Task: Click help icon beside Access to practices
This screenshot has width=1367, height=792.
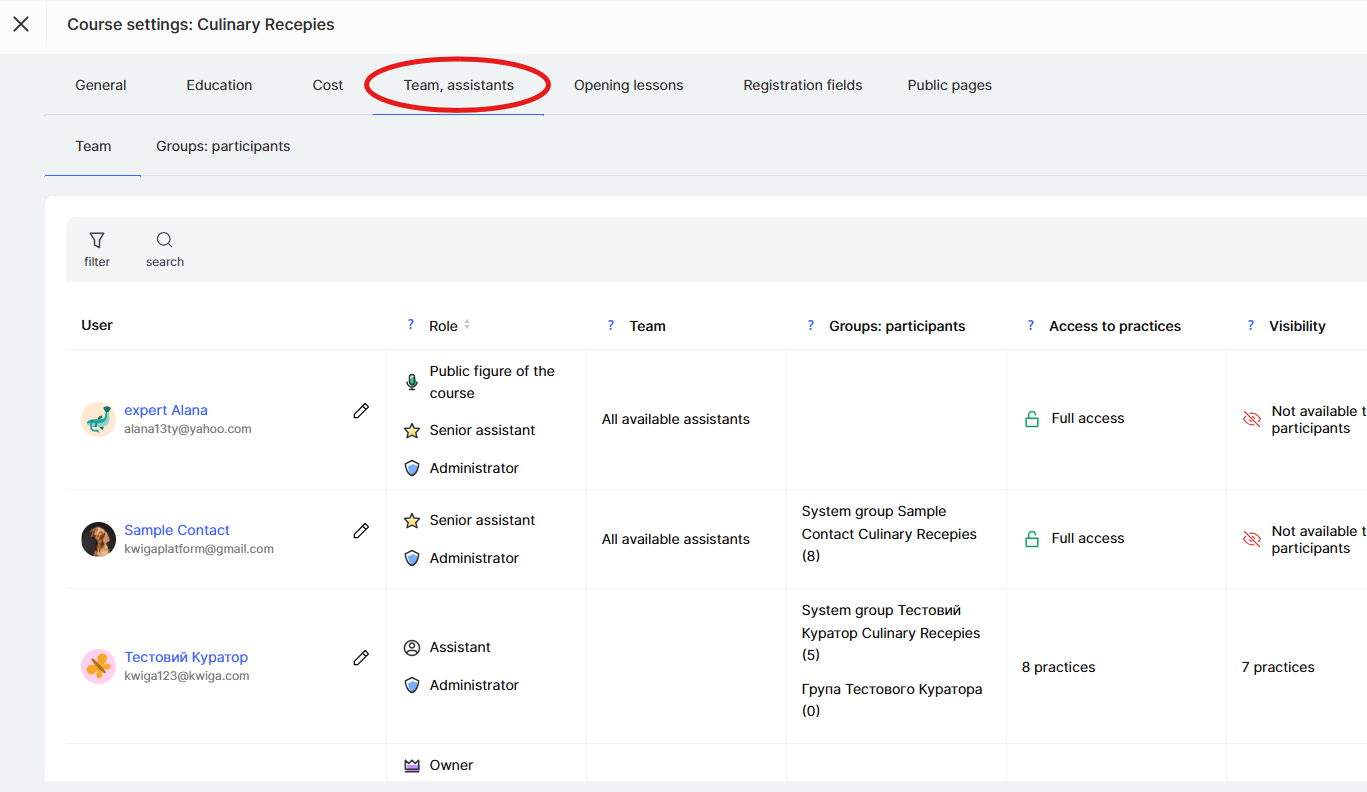Action: pos(1031,325)
